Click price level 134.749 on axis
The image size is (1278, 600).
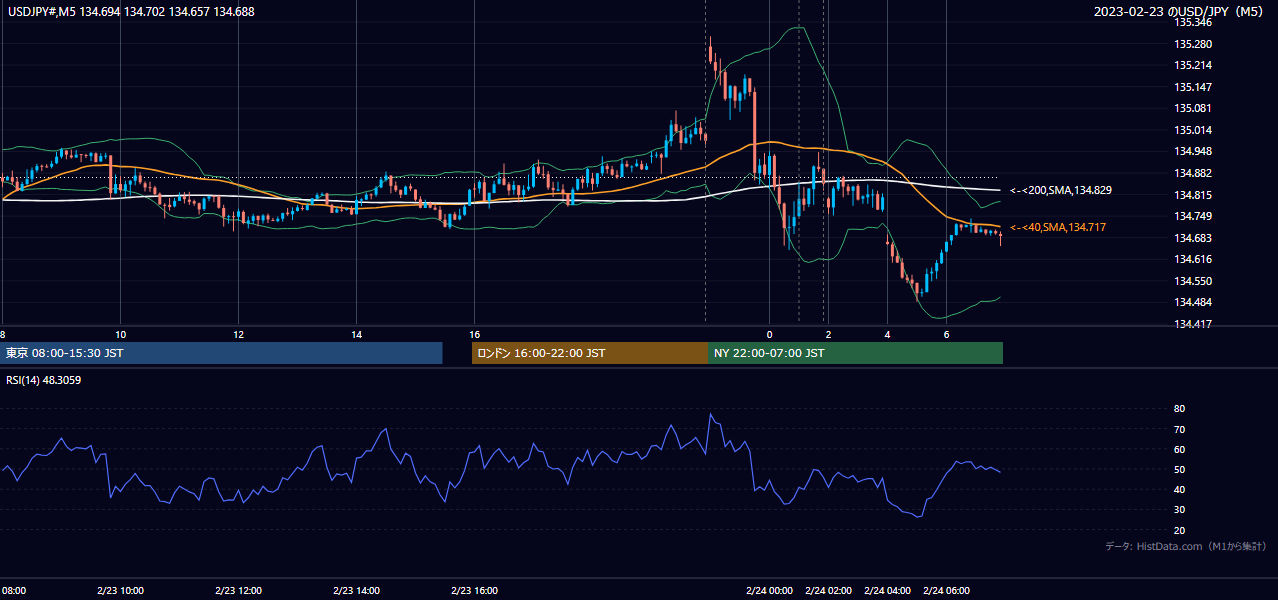pos(1193,216)
